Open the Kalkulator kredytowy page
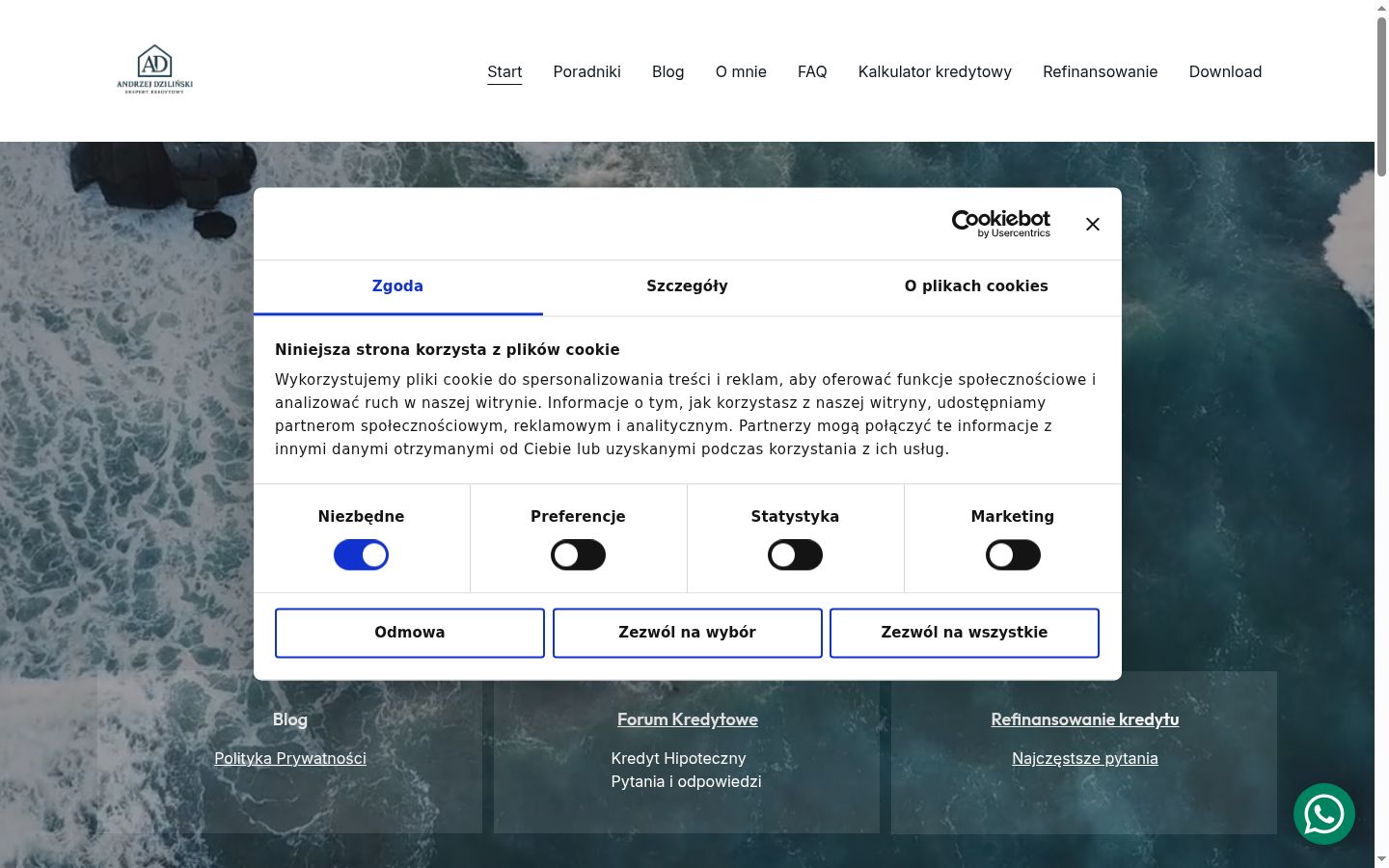 pyautogui.click(x=935, y=71)
